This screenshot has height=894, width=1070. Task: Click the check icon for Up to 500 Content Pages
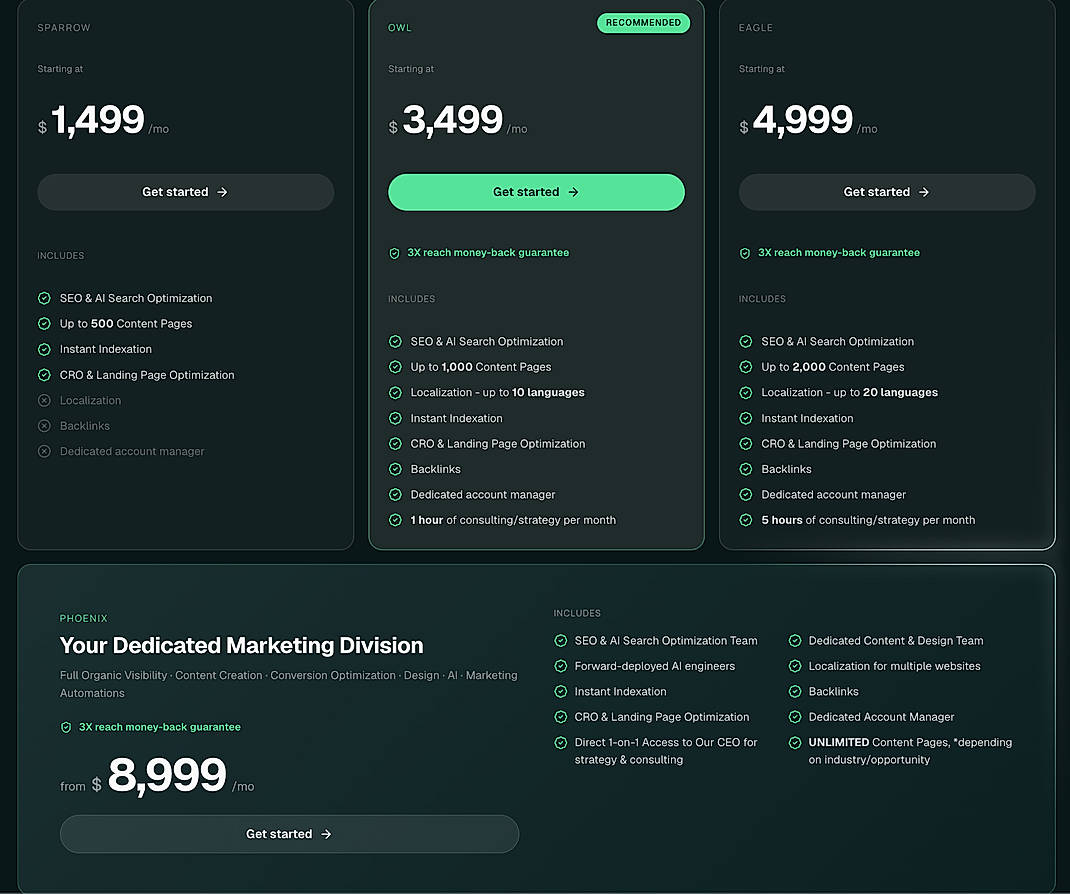[44, 323]
